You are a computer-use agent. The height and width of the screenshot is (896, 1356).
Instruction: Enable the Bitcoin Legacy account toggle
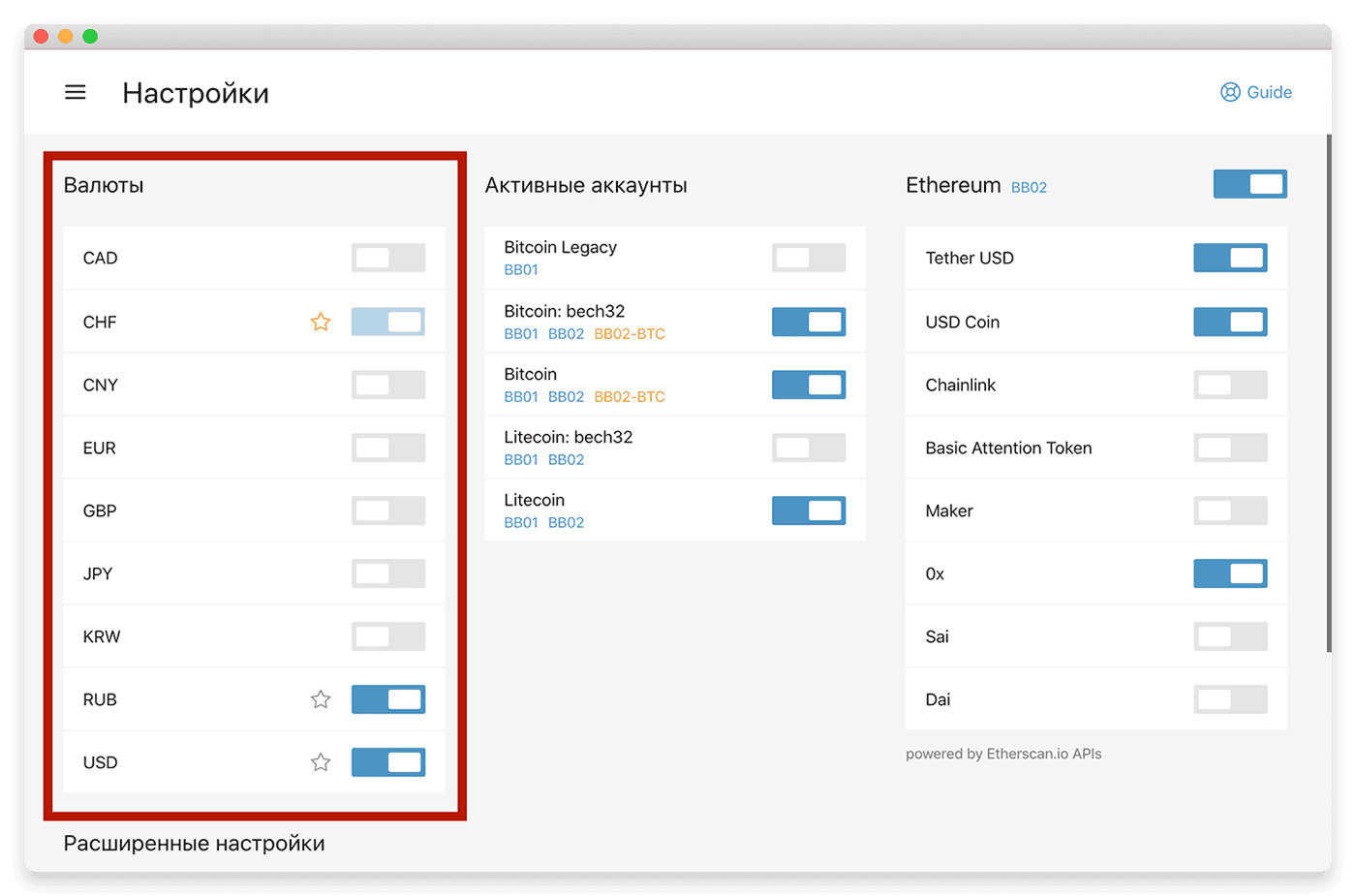(x=809, y=258)
